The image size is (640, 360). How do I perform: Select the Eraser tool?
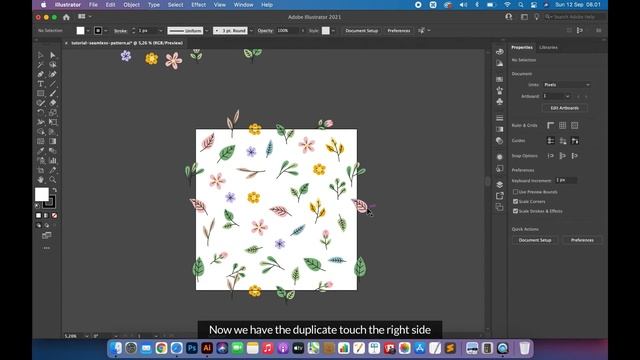pyautogui.click(x=53, y=103)
